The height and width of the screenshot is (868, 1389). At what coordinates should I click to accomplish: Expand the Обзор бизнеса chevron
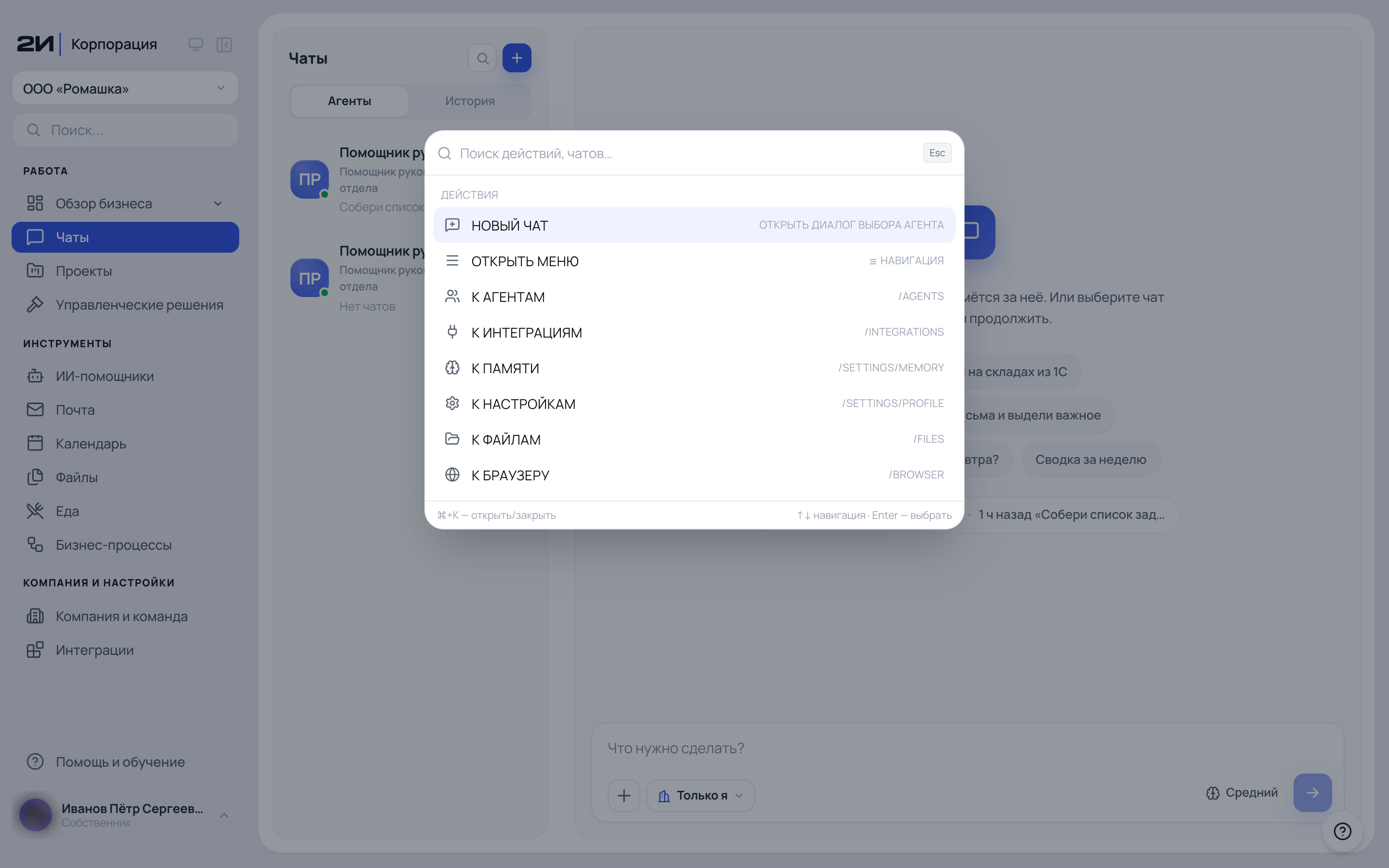point(218,204)
